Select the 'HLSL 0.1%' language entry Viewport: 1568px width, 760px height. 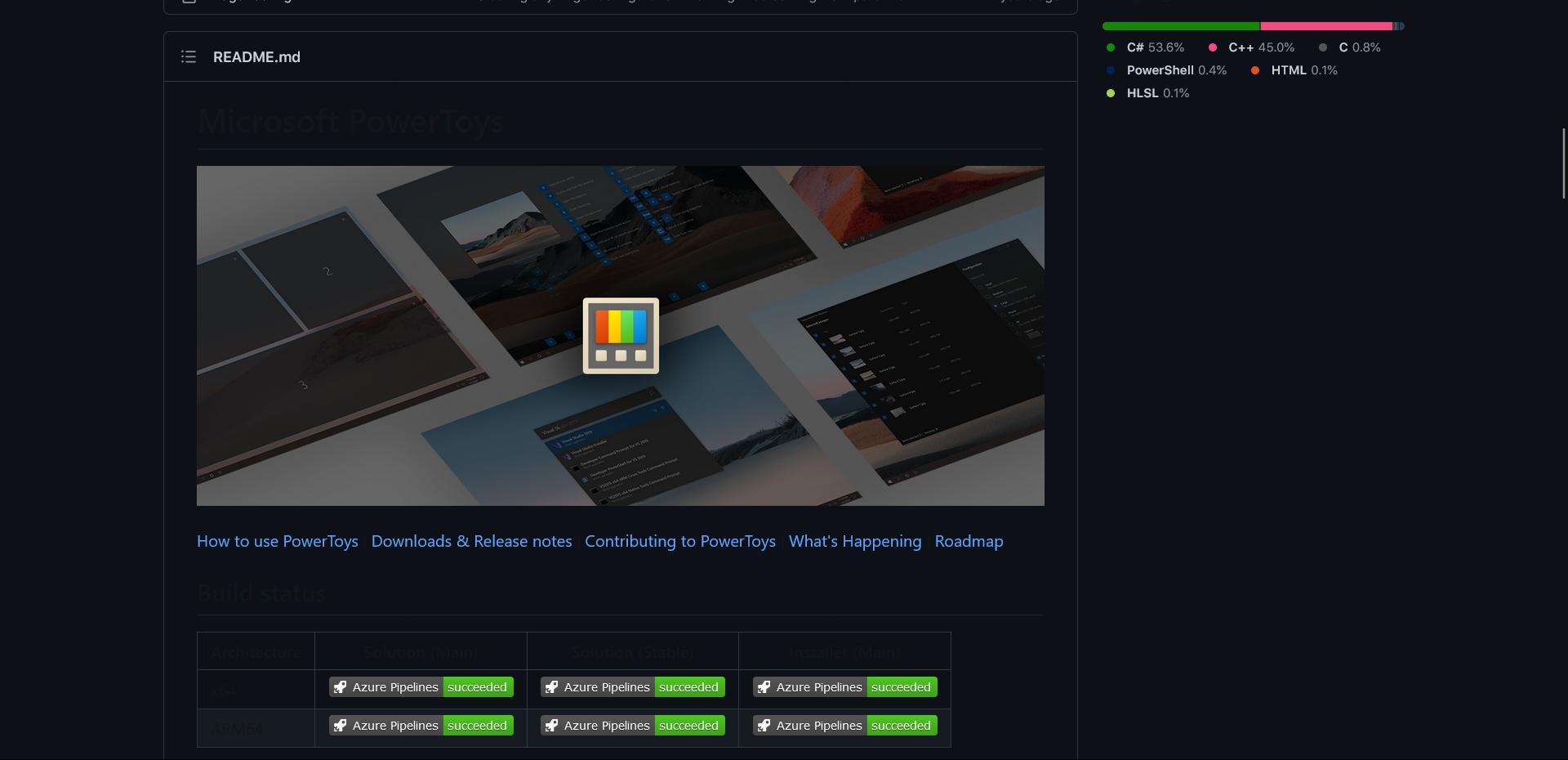click(1148, 93)
